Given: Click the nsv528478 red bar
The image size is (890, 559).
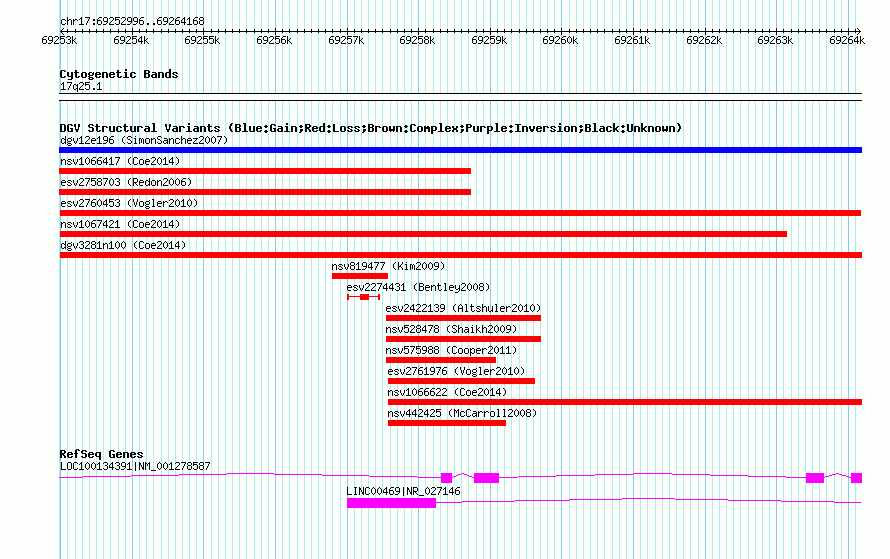Looking at the screenshot, I should point(463,339).
